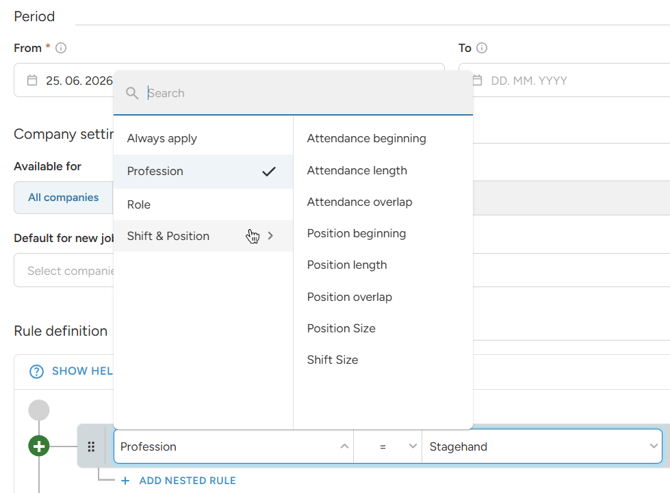Click the Show Help question mark icon
This screenshot has height=493, width=670.
[36, 371]
